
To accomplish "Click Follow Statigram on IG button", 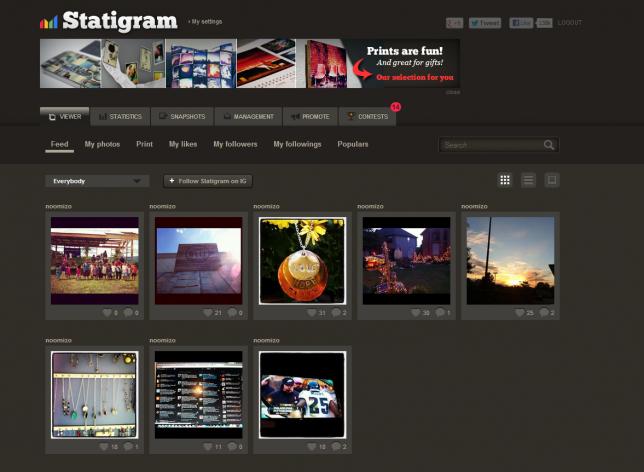I will (208, 181).
